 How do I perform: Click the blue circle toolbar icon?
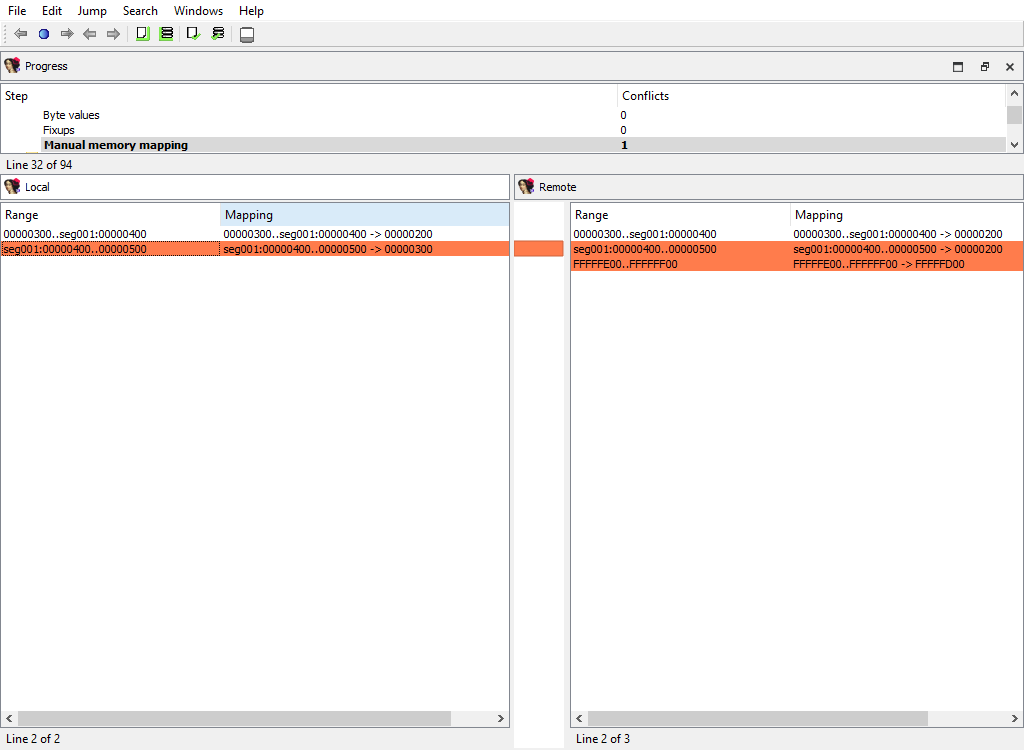[x=44, y=34]
